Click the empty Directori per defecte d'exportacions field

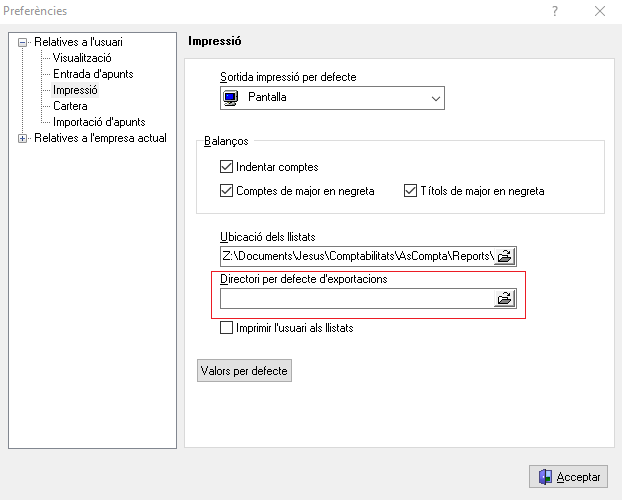[x=357, y=298]
